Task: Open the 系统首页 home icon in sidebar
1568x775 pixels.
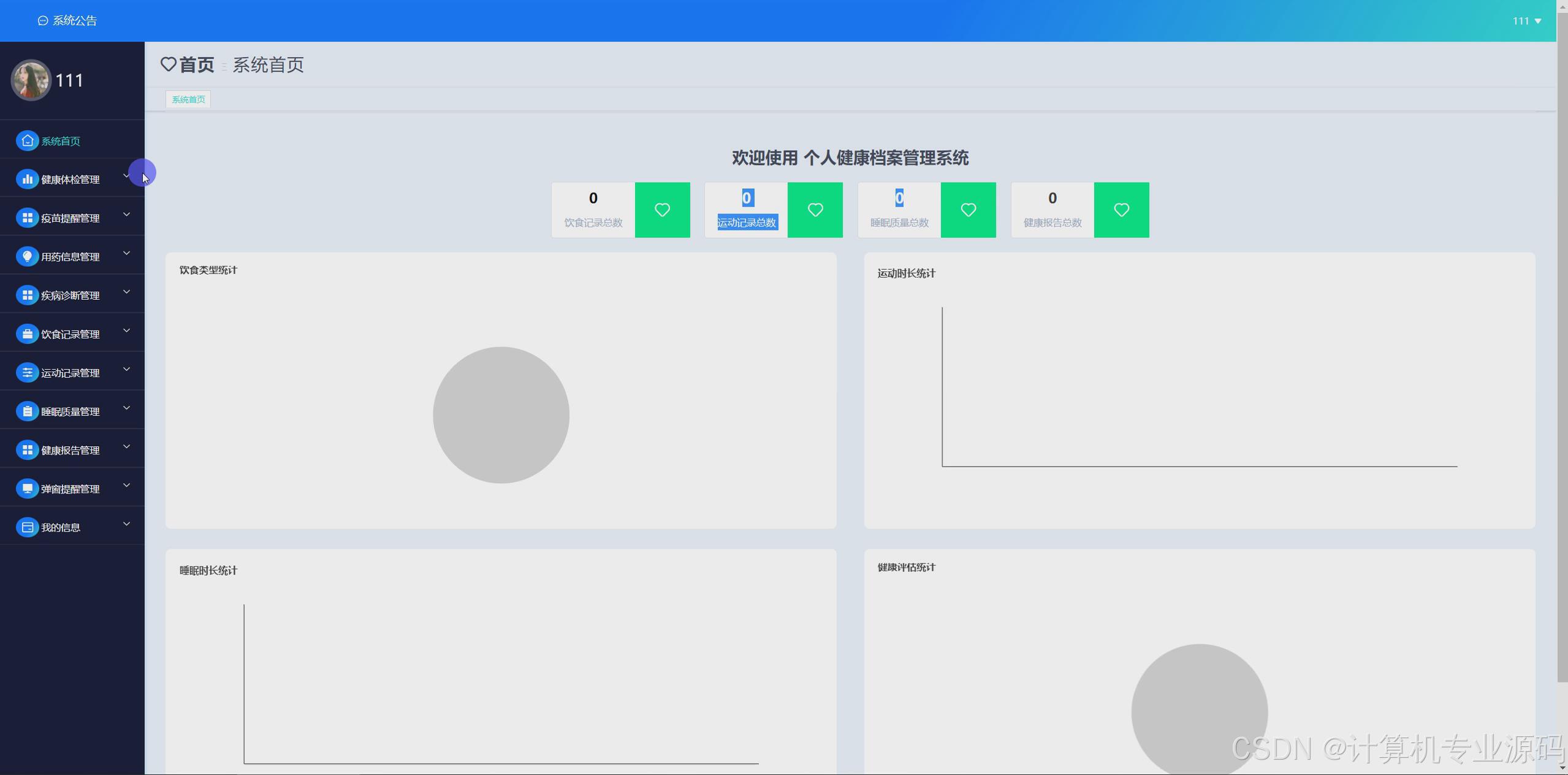Action: pyautogui.click(x=27, y=140)
